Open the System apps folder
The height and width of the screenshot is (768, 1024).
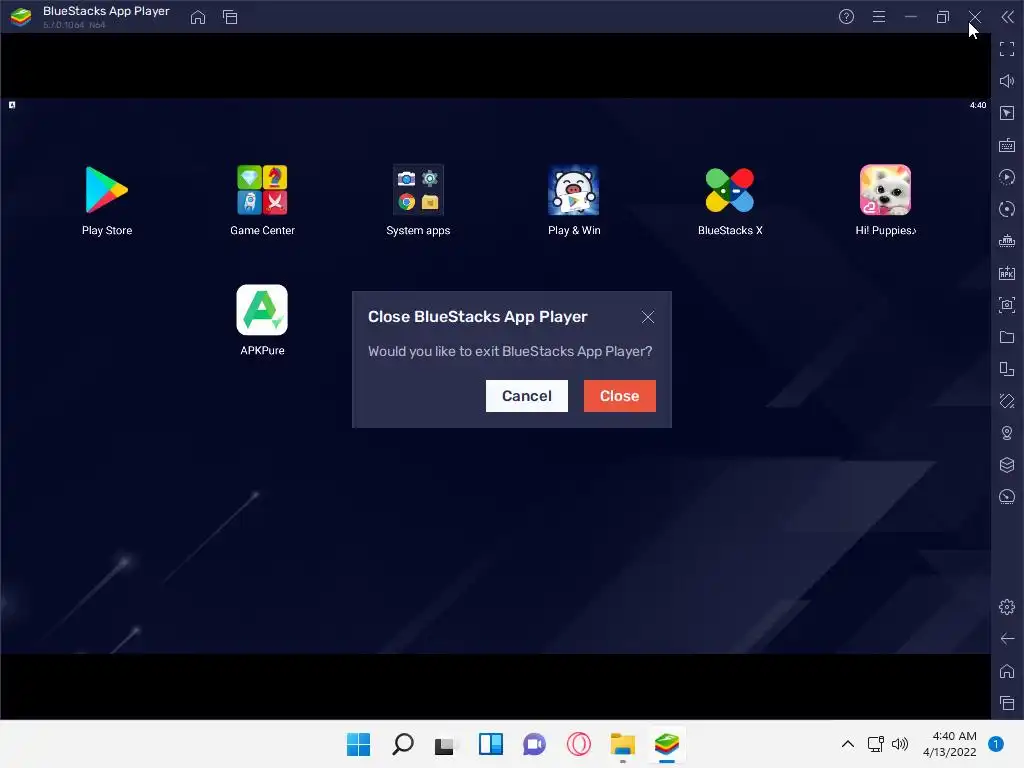point(418,190)
